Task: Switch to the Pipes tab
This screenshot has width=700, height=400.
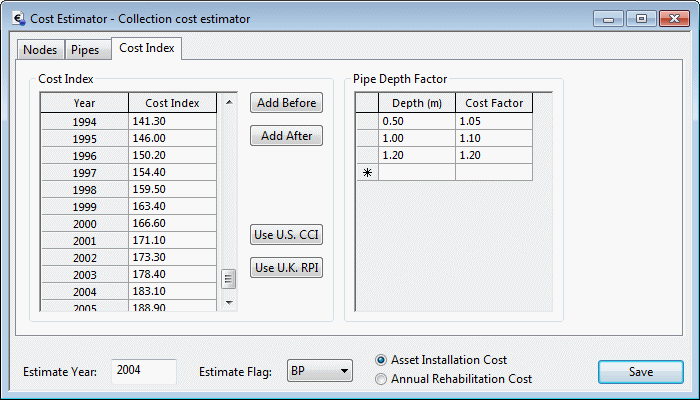Action: click(x=85, y=49)
